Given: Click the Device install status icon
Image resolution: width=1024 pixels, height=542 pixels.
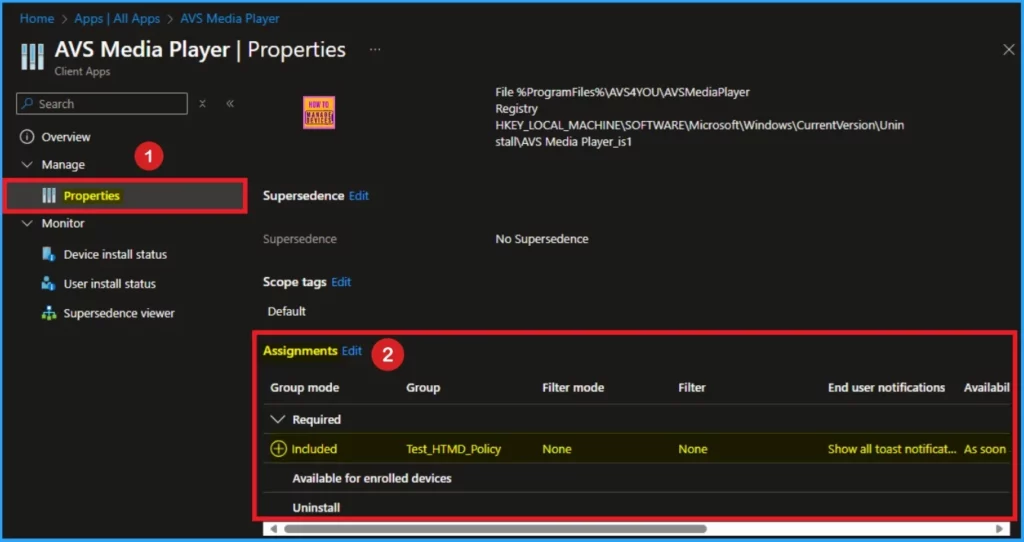Looking at the screenshot, I should [x=48, y=254].
